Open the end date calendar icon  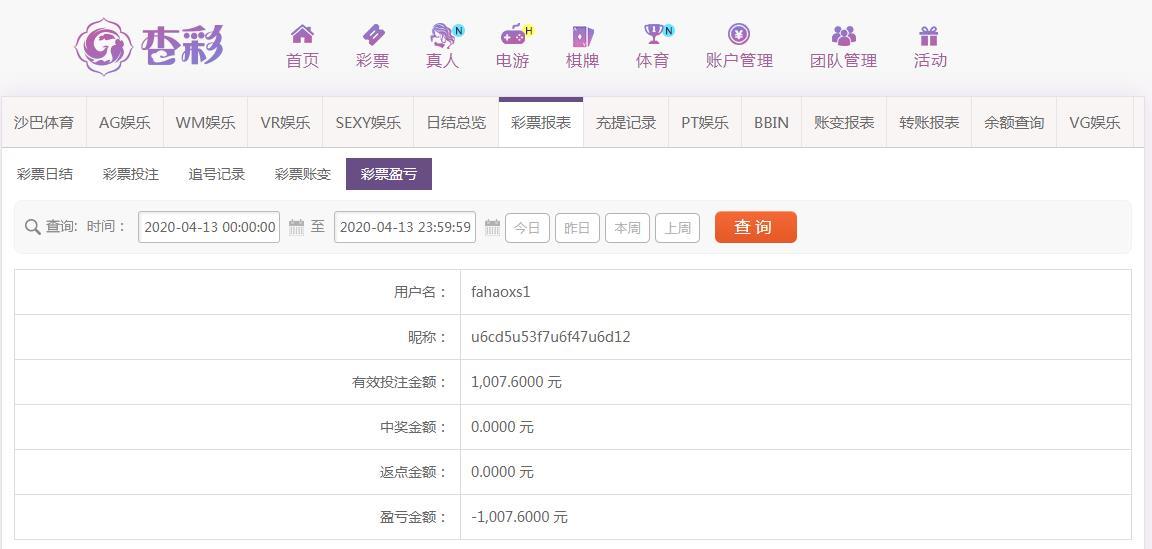[x=492, y=227]
